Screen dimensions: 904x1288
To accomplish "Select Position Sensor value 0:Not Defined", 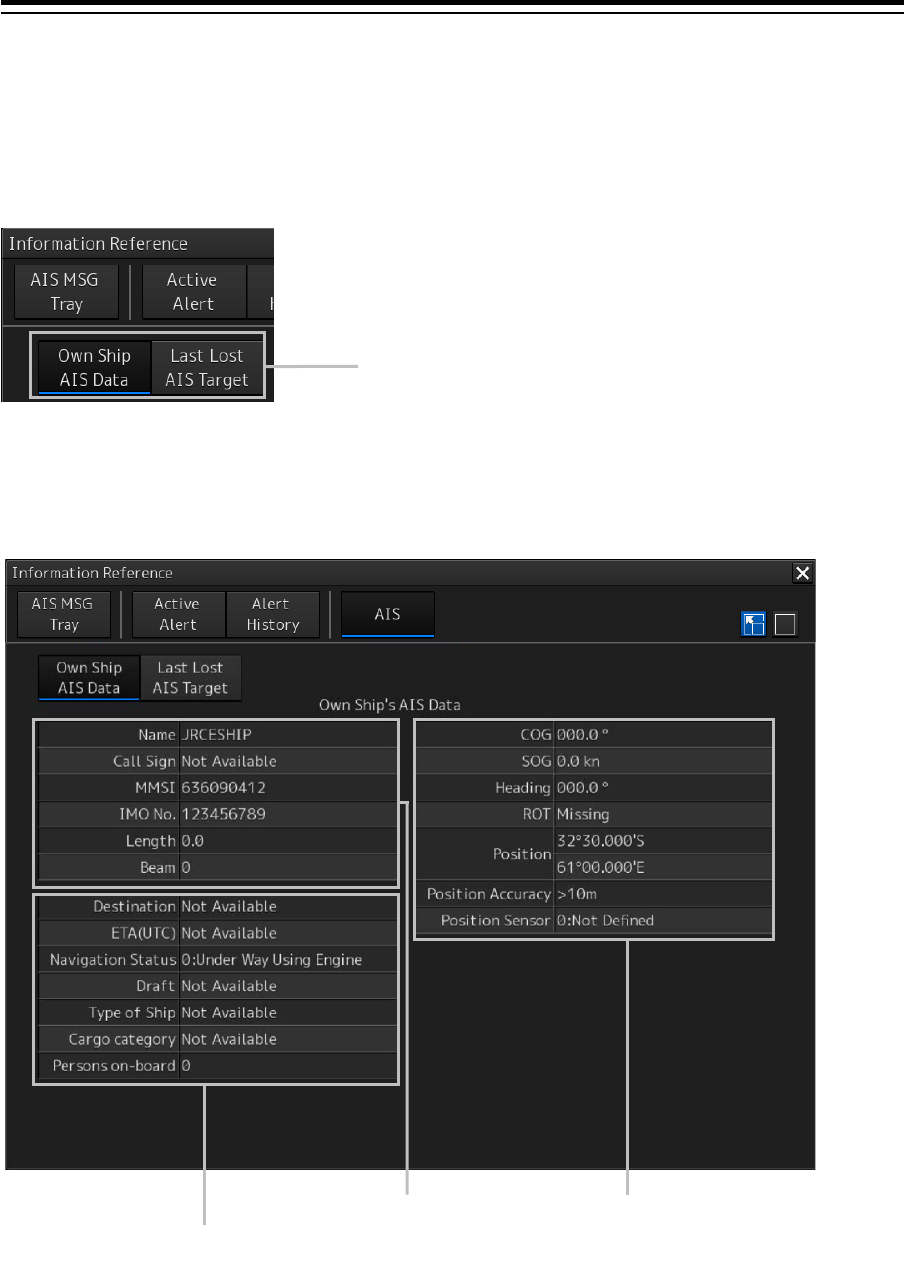I will pyautogui.click(x=605, y=920).
